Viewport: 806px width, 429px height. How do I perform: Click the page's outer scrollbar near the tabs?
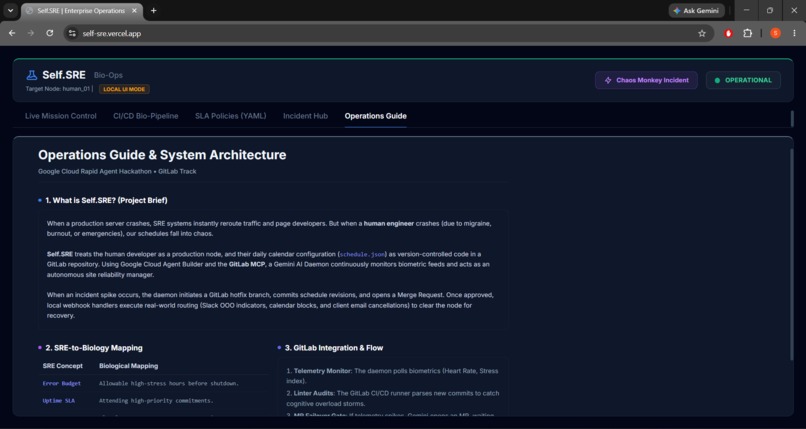click(792, 119)
